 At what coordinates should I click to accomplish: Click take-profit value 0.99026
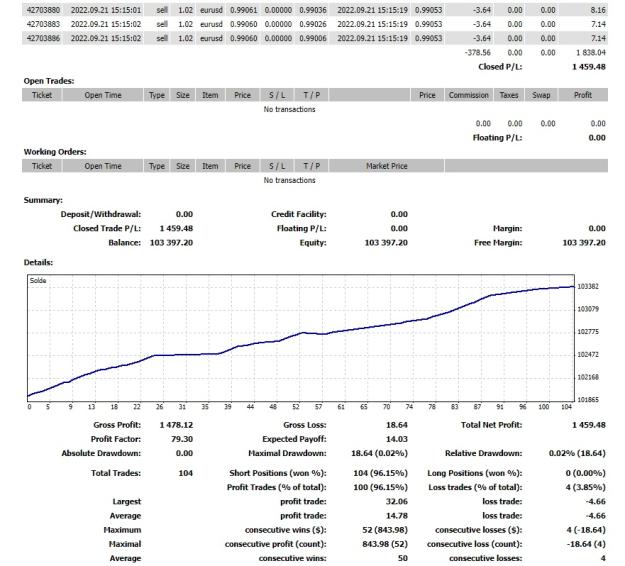tap(313, 24)
